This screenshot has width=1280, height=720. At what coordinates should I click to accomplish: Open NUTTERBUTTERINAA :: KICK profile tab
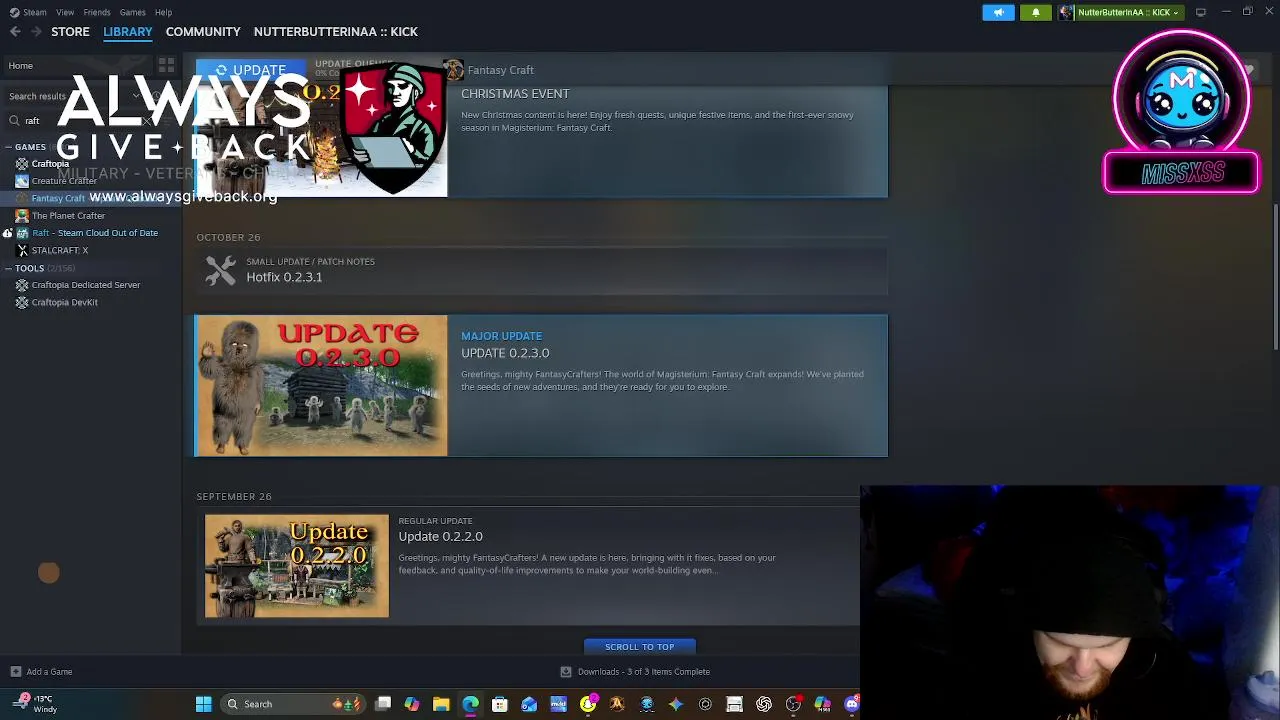[336, 32]
